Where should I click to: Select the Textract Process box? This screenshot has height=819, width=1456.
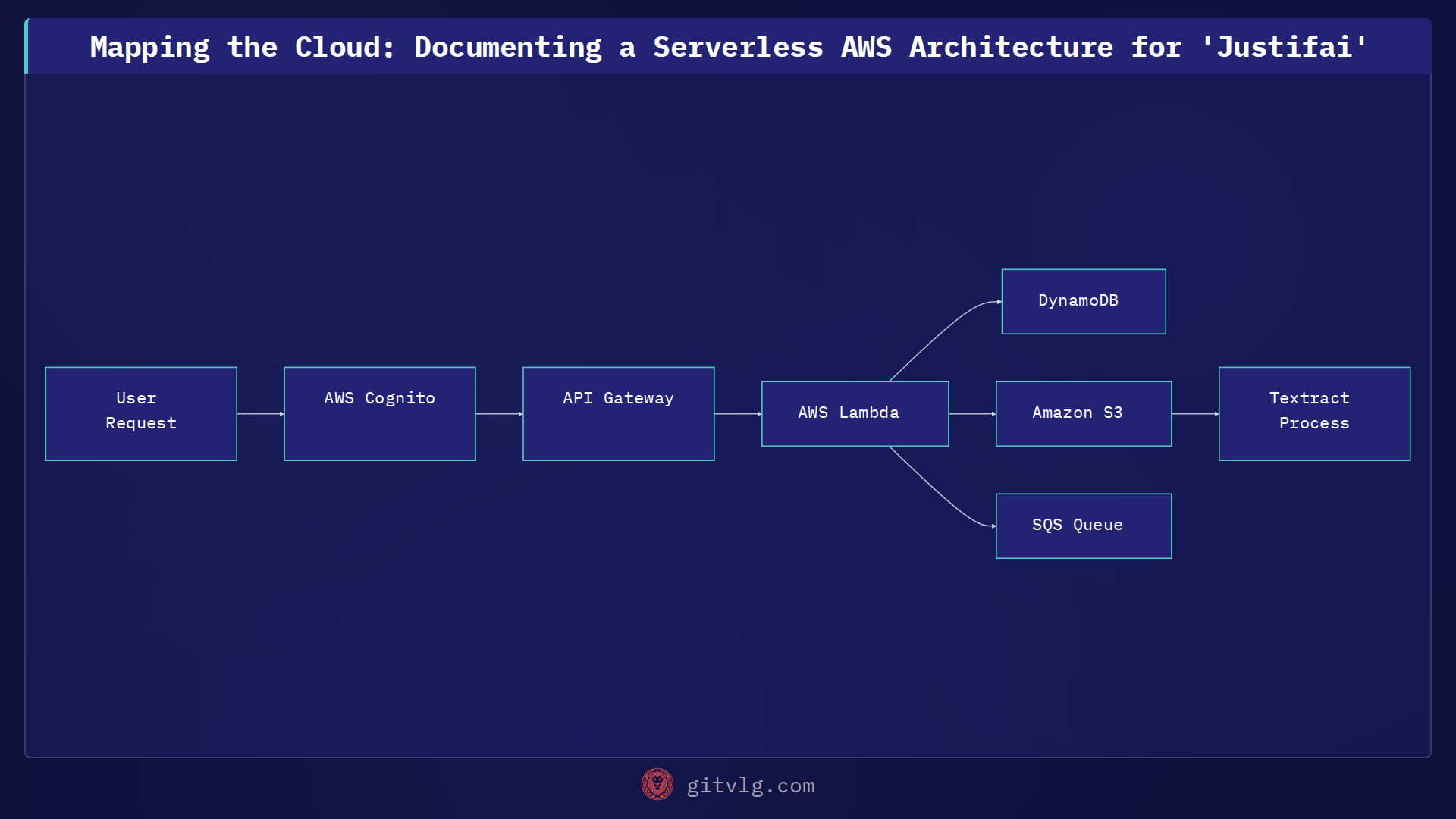tap(1315, 414)
